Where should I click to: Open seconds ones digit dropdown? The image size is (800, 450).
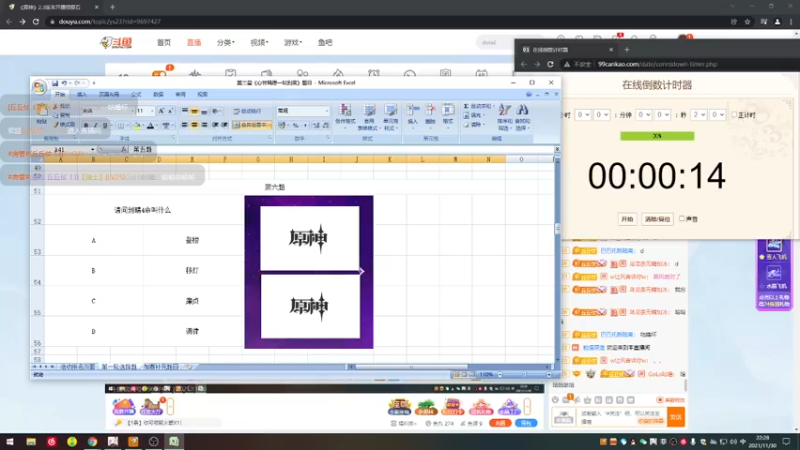point(717,115)
